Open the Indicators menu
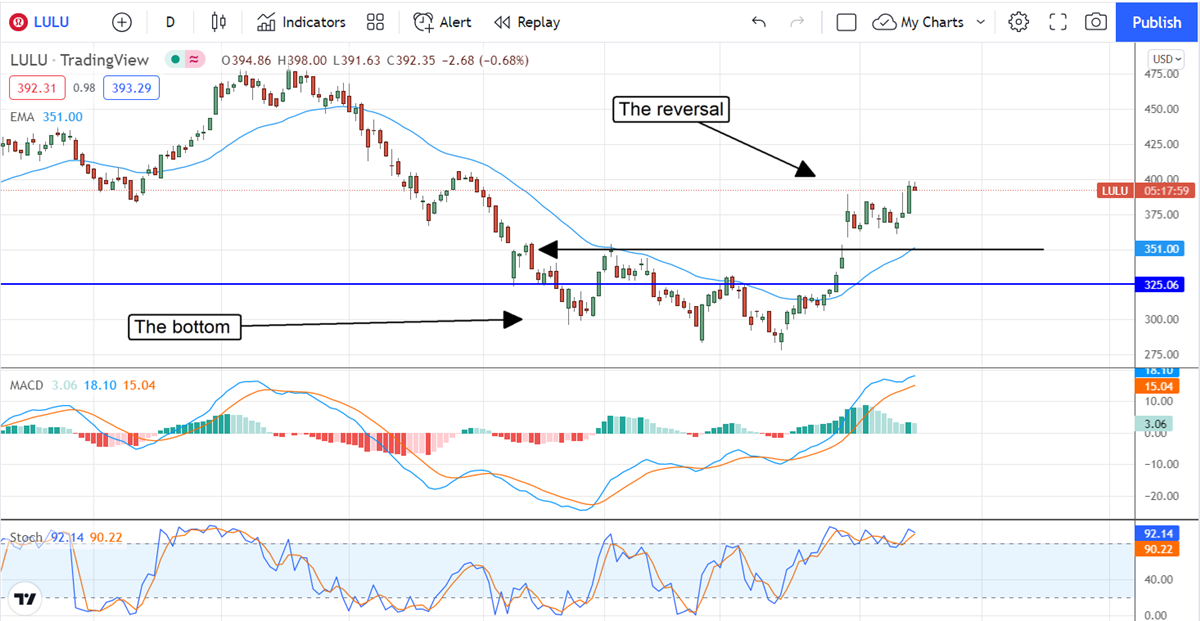The image size is (1200, 621). click(x=301, y=22)
